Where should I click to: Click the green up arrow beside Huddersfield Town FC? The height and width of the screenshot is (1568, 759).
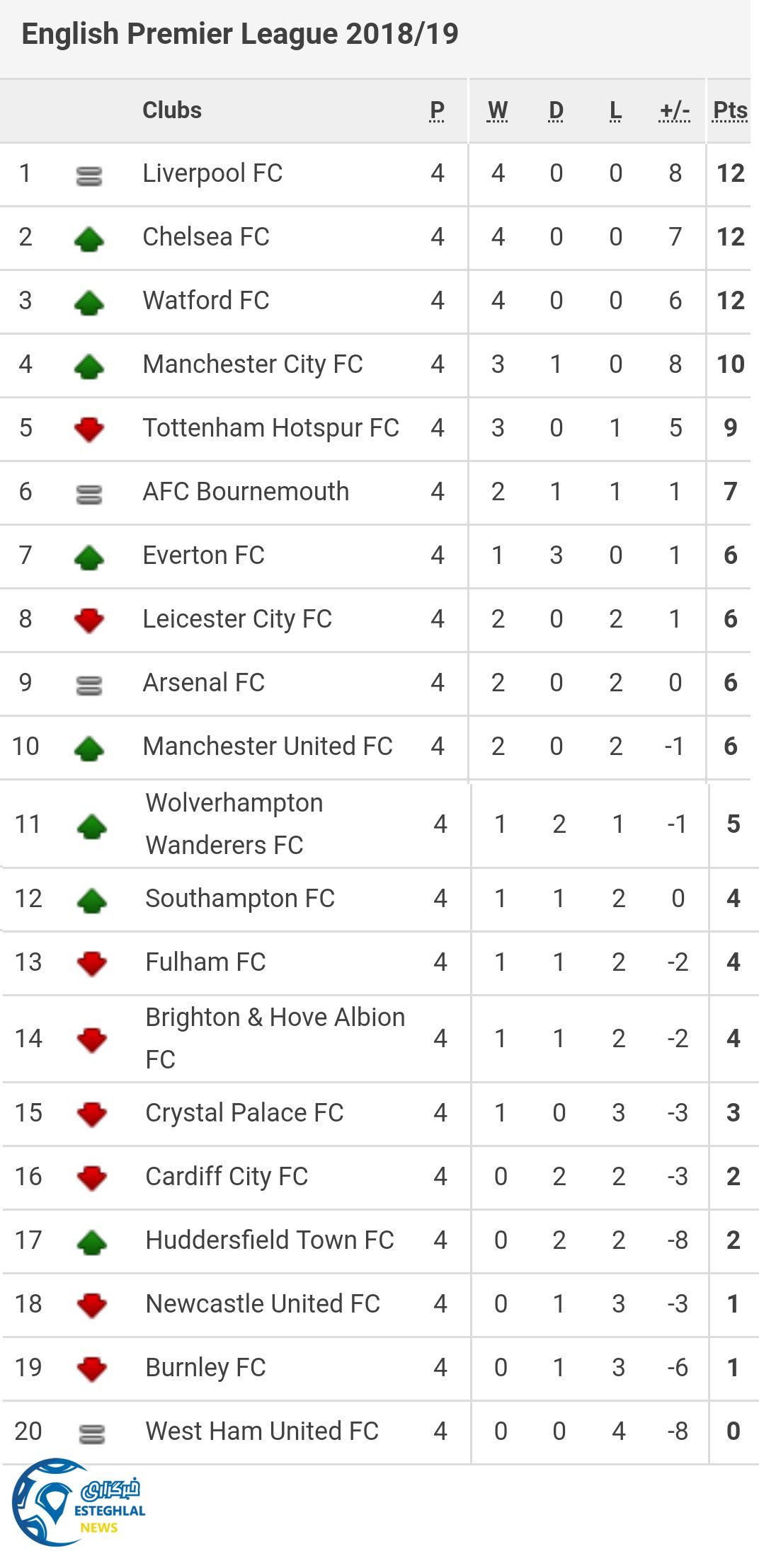[92, 1243]
